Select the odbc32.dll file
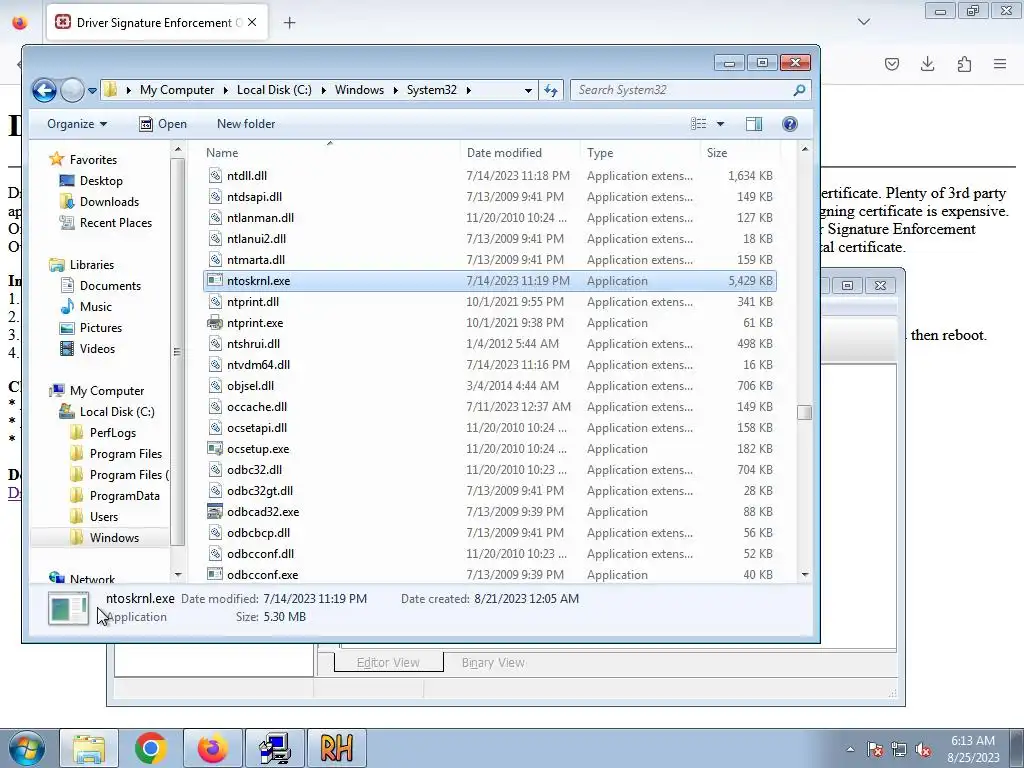This screenshot has height=768, width=1024. point(254,470)
